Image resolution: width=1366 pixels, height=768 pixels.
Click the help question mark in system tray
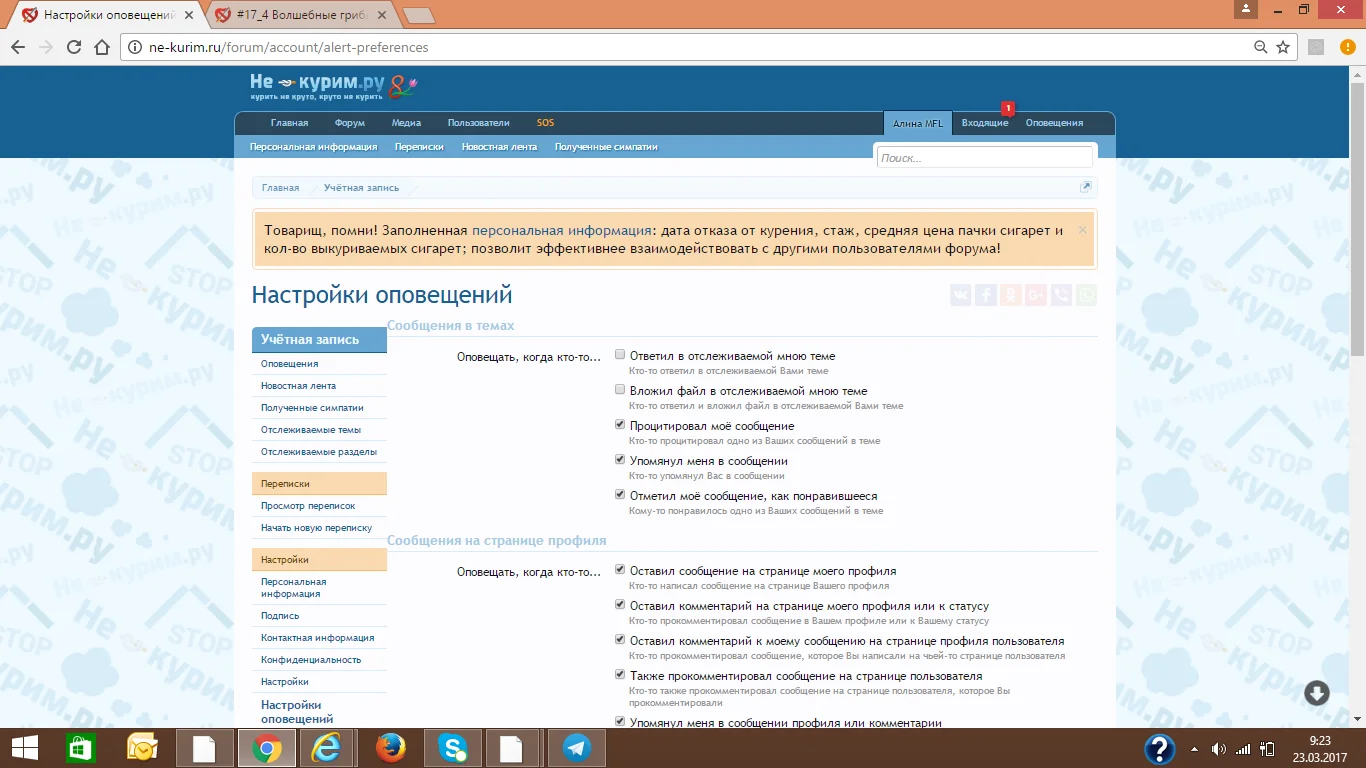[x=1159, y=748]
